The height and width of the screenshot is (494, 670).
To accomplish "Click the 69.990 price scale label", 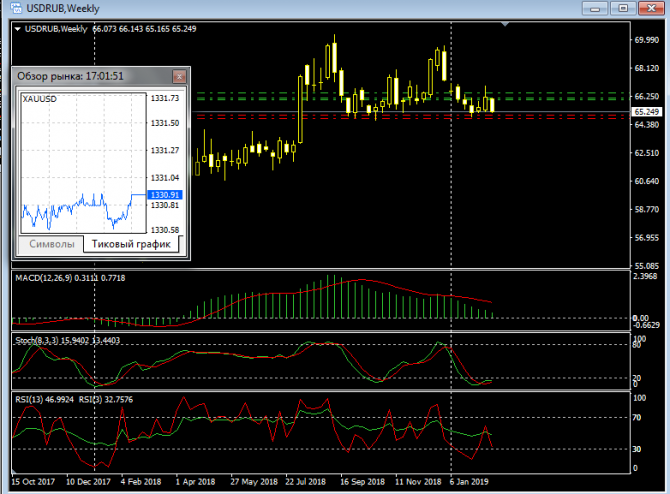I will [x=646, y=40].
